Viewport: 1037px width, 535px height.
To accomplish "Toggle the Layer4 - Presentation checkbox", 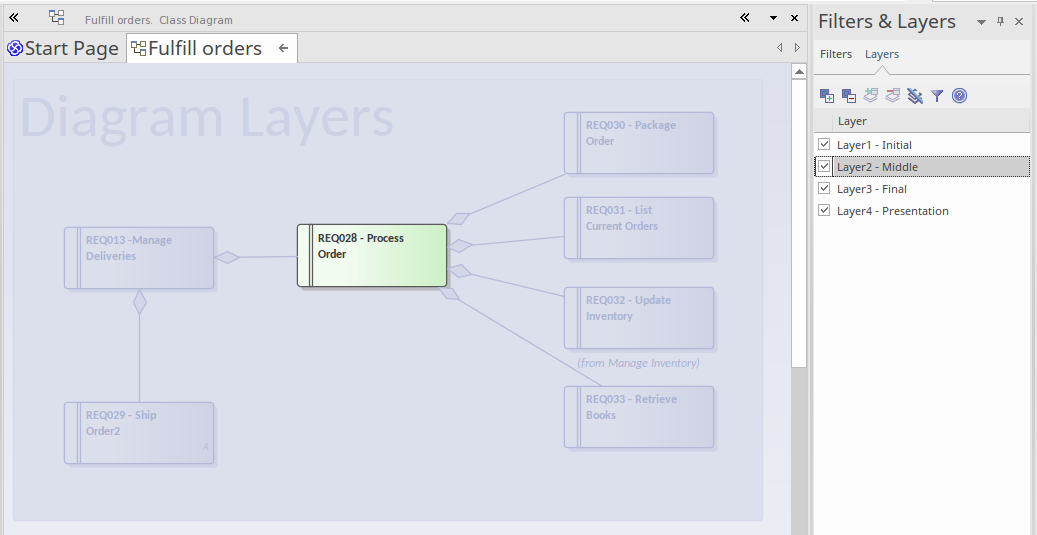I will click(x=824, y=210).
